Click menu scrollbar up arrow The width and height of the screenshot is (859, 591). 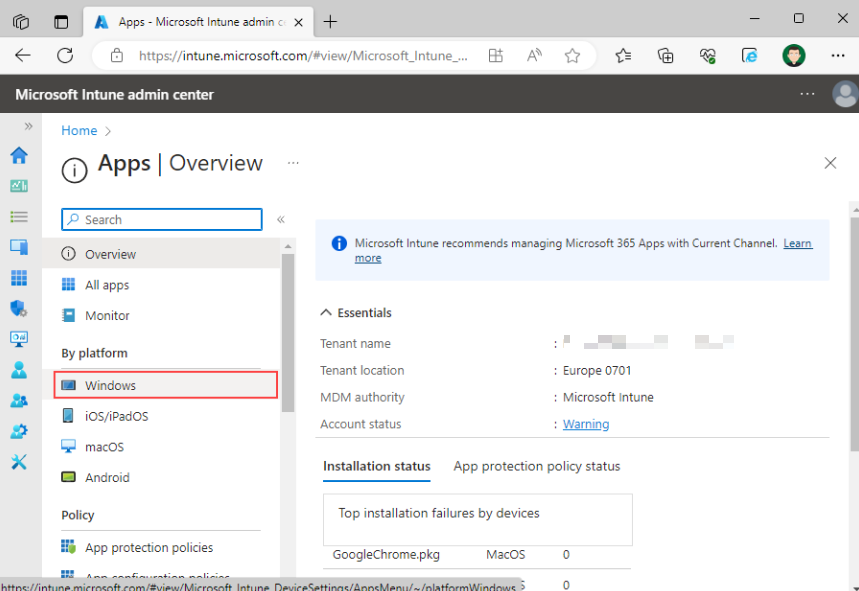[x=288, y=246]
